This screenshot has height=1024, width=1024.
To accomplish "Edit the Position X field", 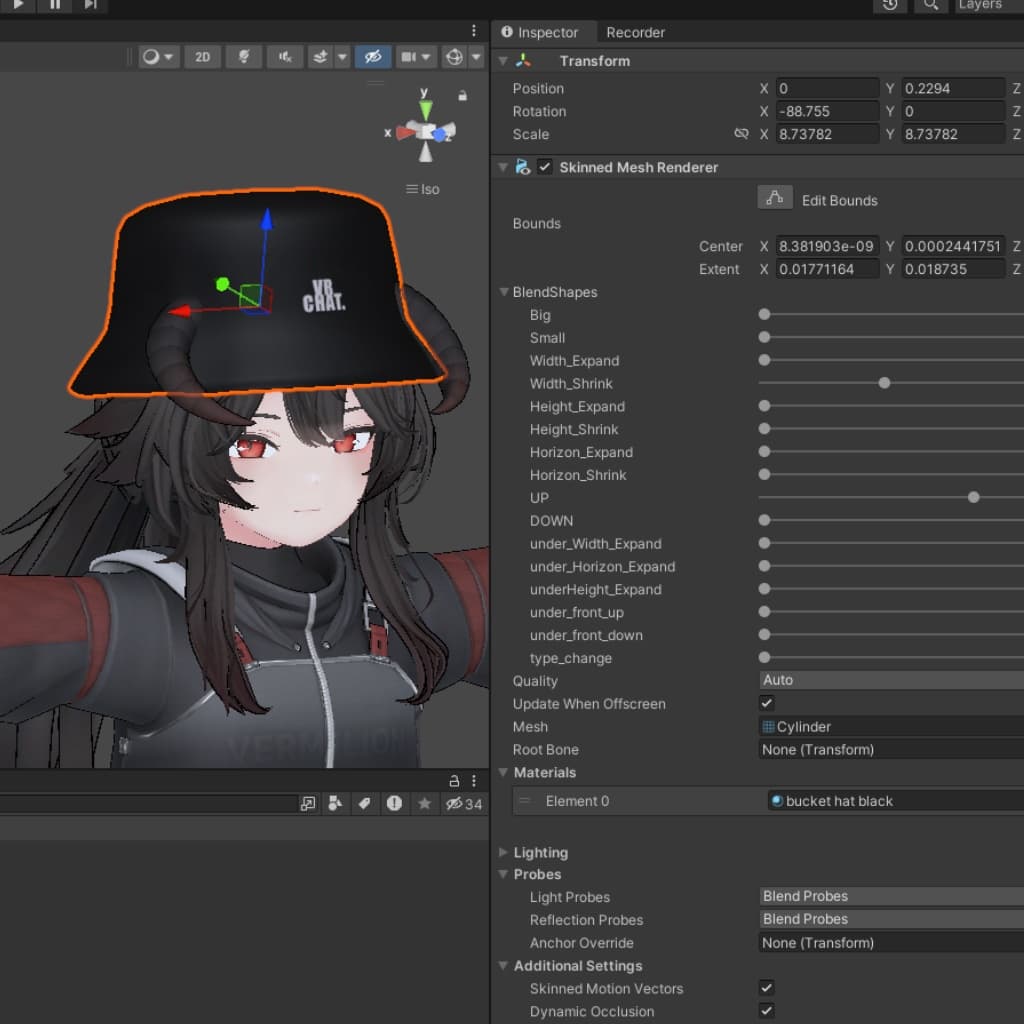I will [x=827, y=88].
